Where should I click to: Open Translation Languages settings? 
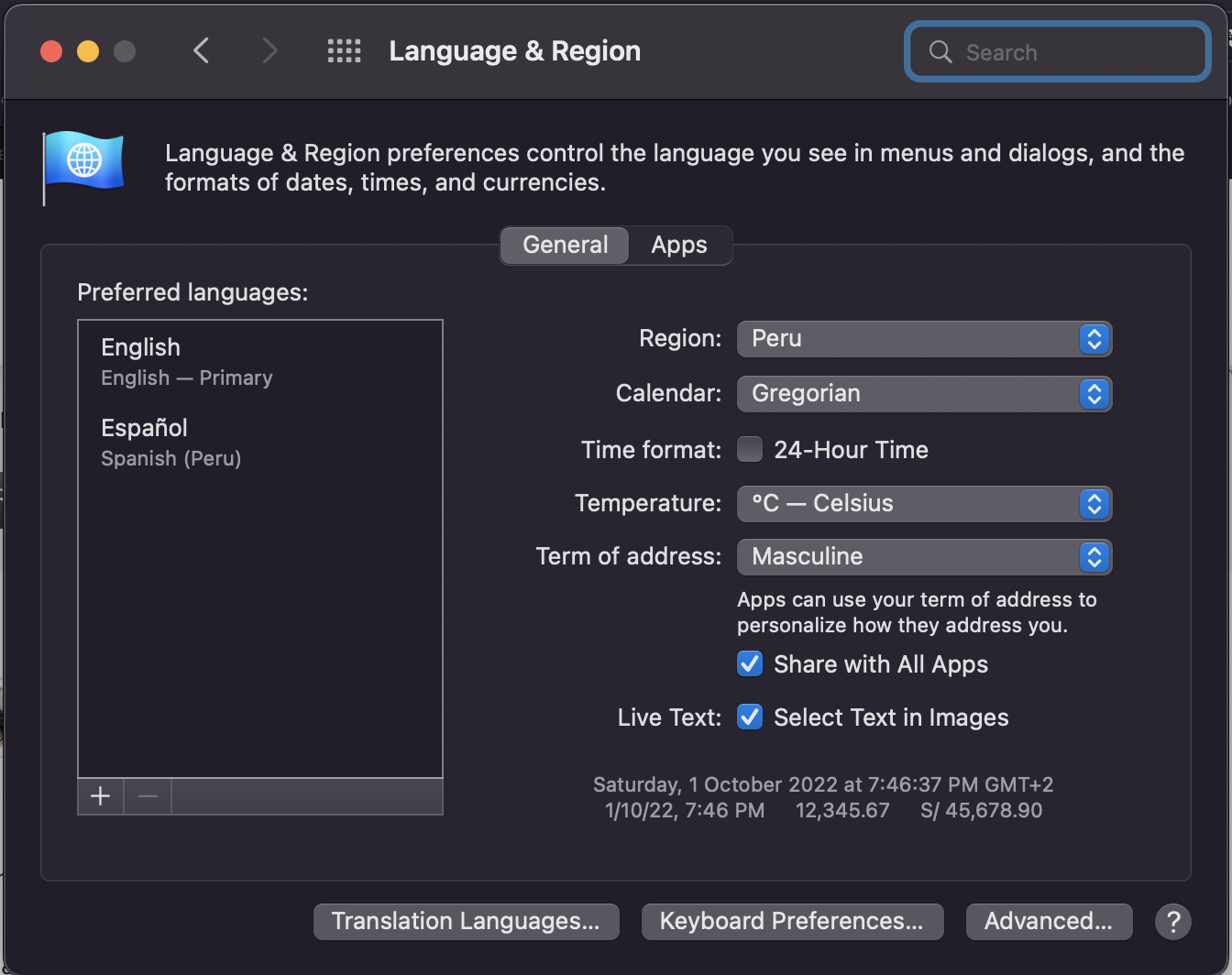click(466, 921)
